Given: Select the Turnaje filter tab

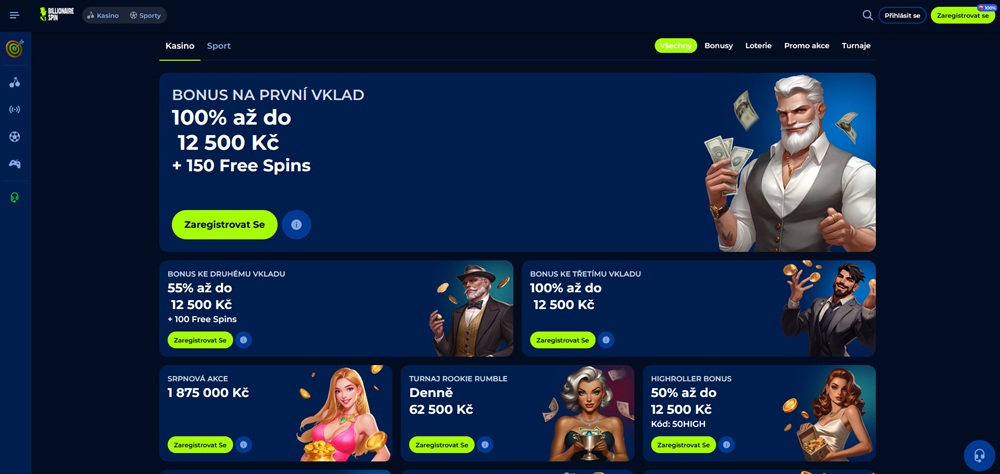Looking at the screenshot, I should click(x=856, y=46).
